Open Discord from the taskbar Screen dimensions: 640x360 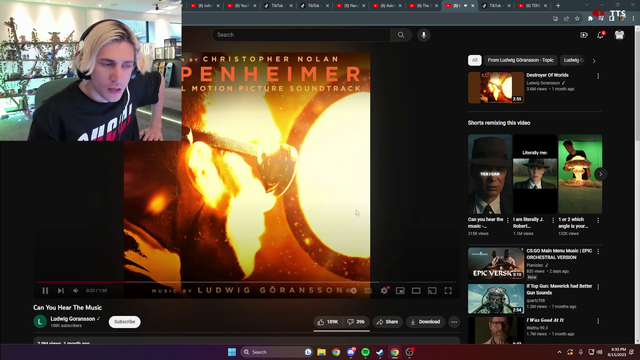351,352
